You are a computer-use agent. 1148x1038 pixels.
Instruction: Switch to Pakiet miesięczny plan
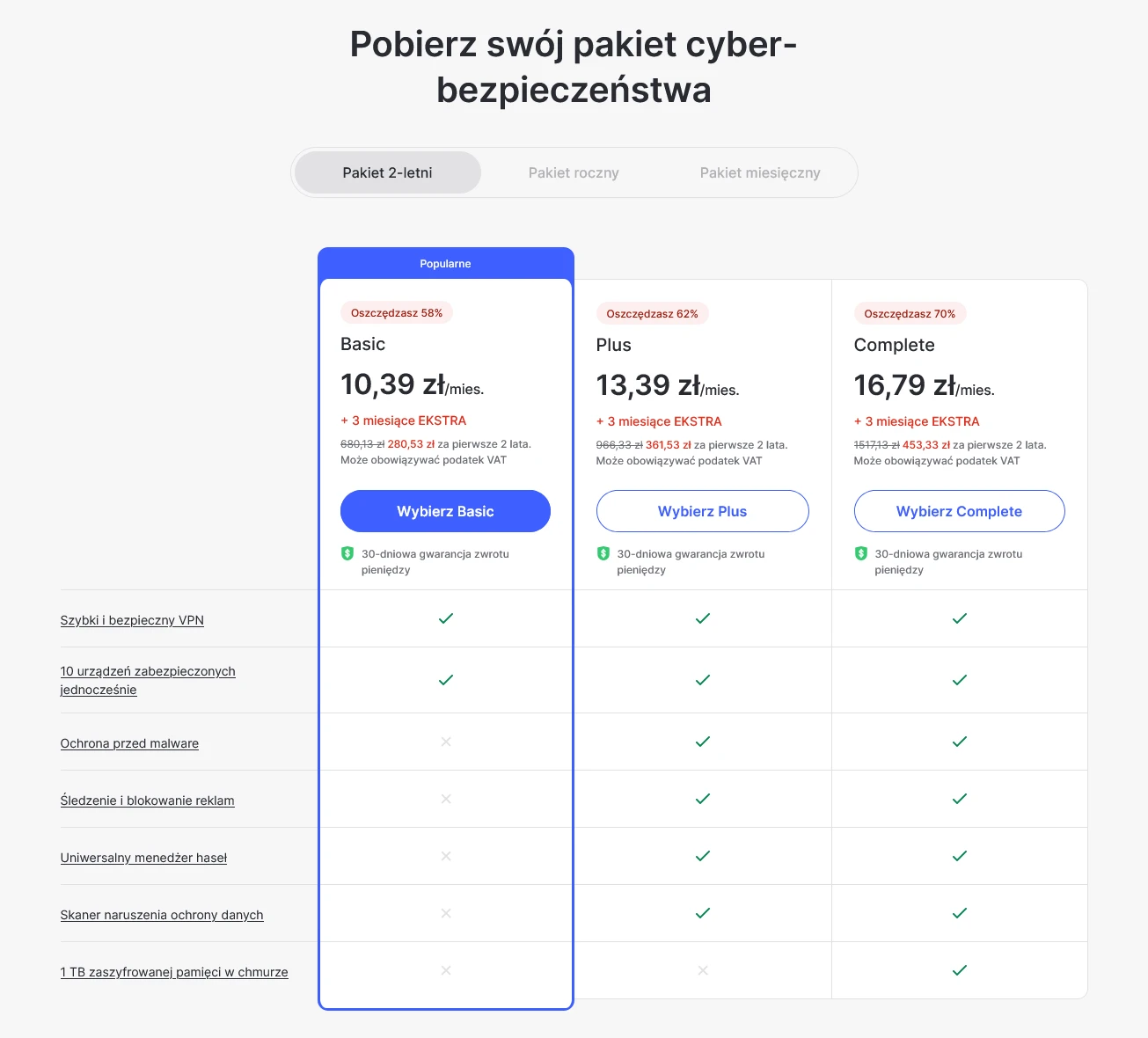[760, 172]
